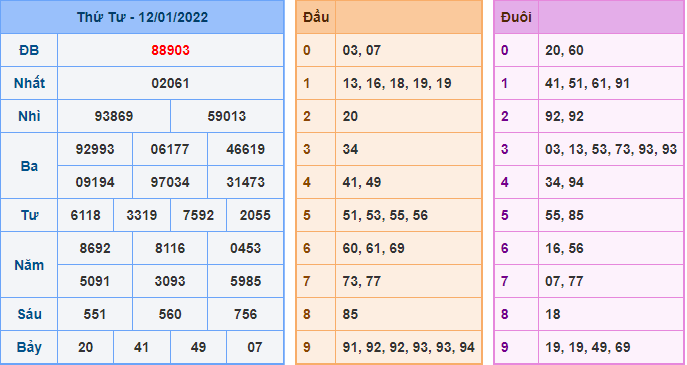
Task: Click row index 5 in the Đầu table
Action: click(307, 215)
